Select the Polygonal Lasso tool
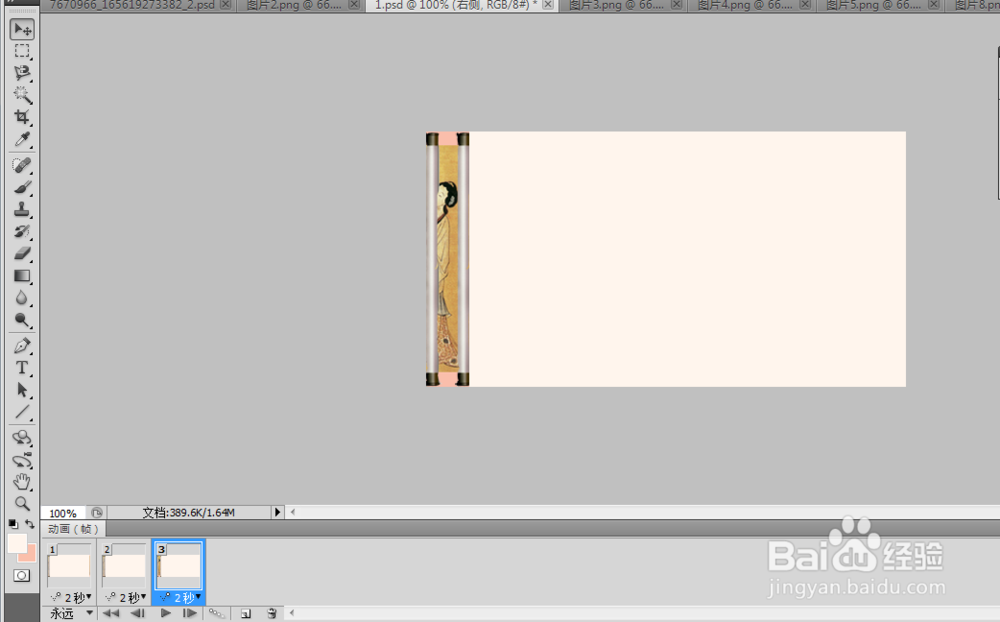Viewport: 1000px width, 622px height. pos(22,73)
